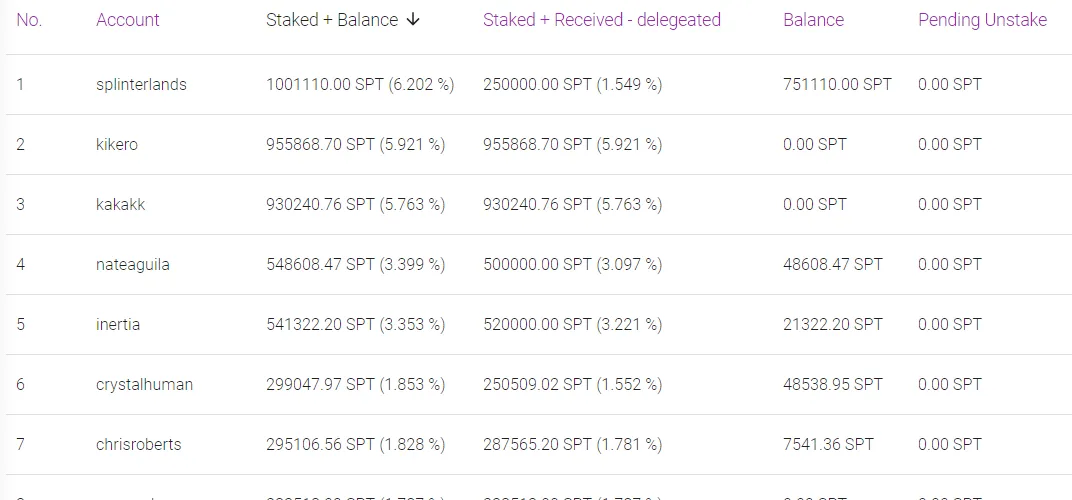The image size is (1072, 500).
Task: Click kikero's 955868.70 SPT staked received cell
Action: tap(572, 145)
